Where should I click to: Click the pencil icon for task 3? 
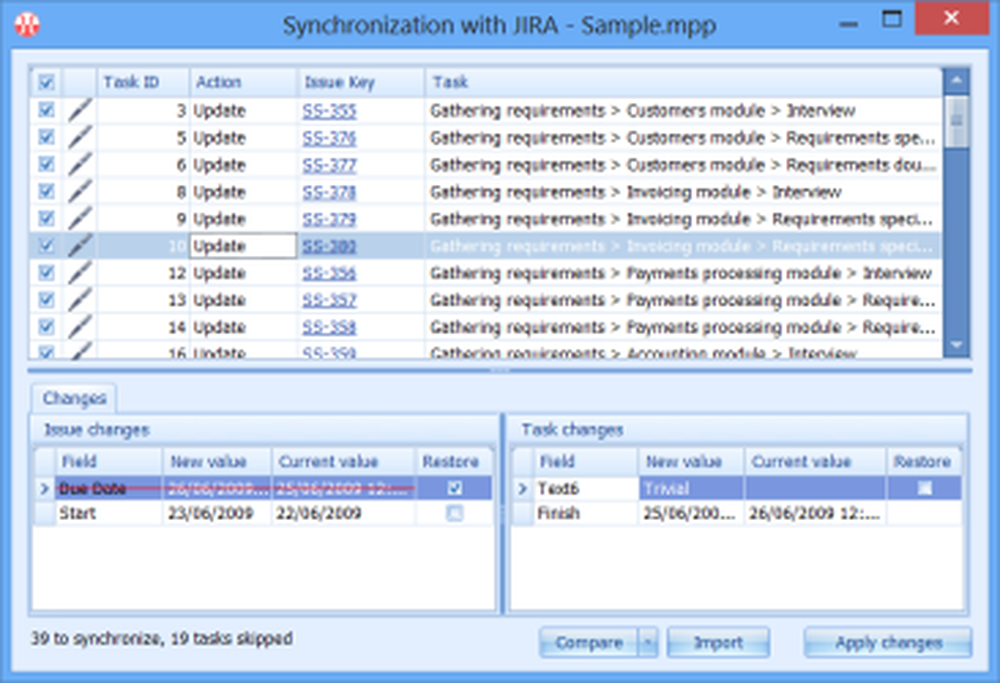point(80,110)
